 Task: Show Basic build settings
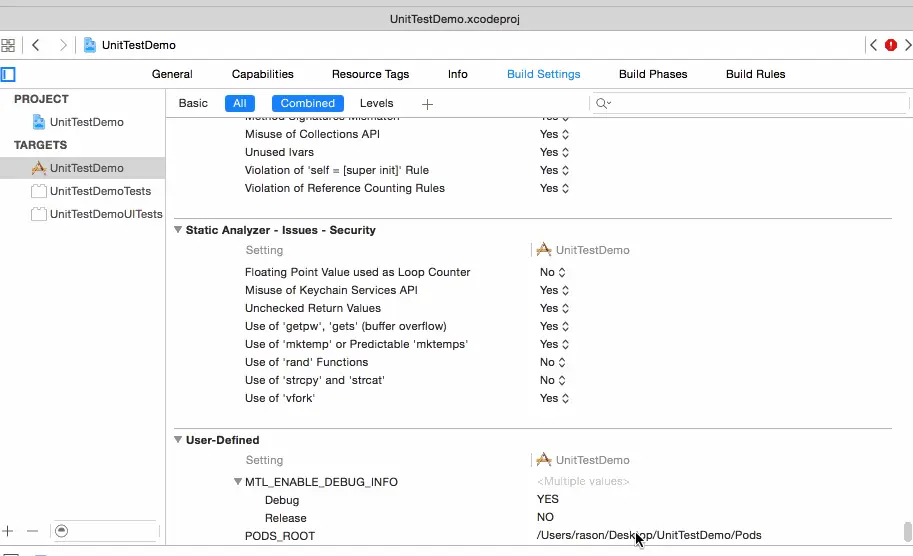[193, 103]
